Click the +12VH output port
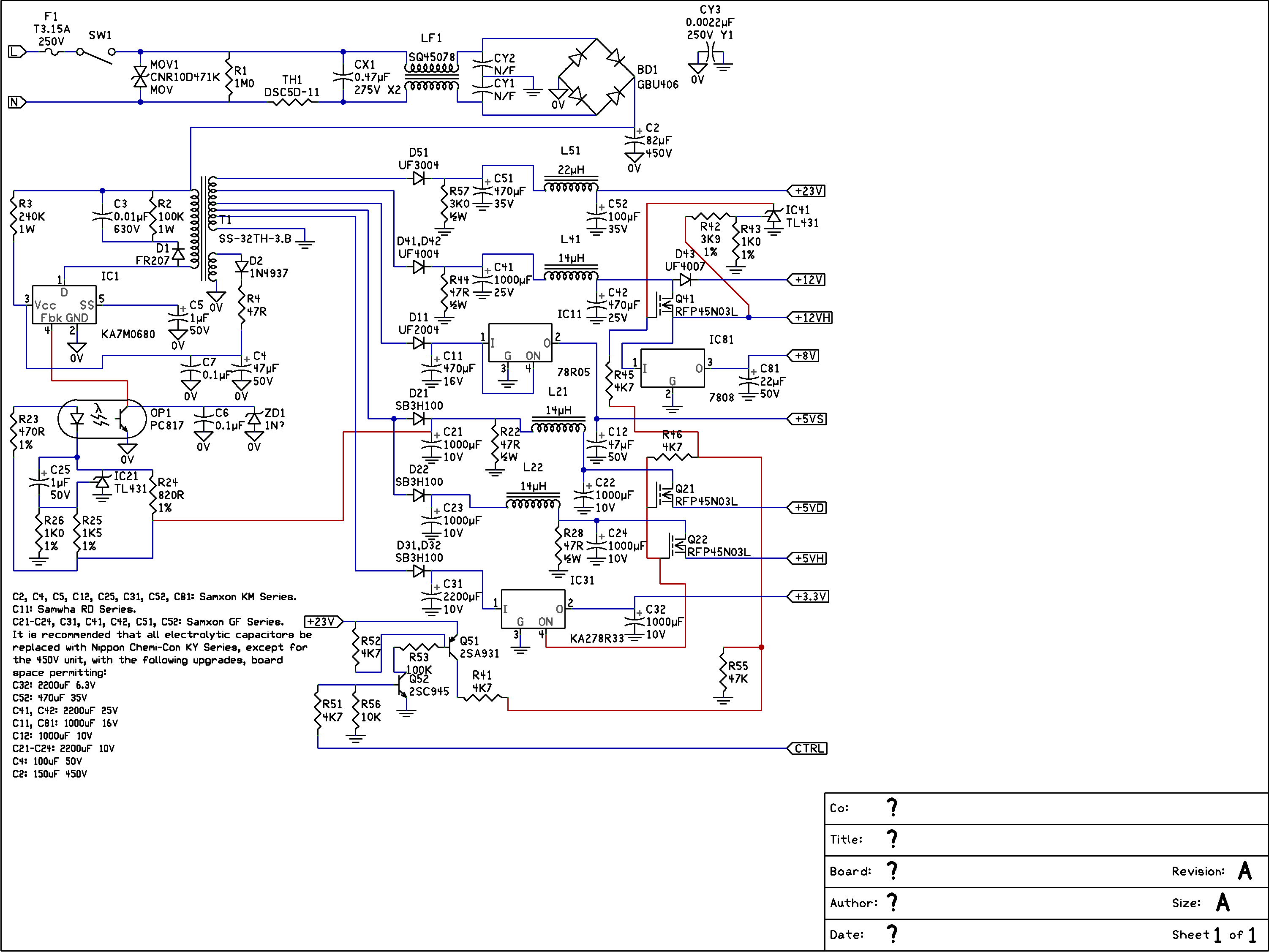Screen dimensions: 1269x952 809,318
